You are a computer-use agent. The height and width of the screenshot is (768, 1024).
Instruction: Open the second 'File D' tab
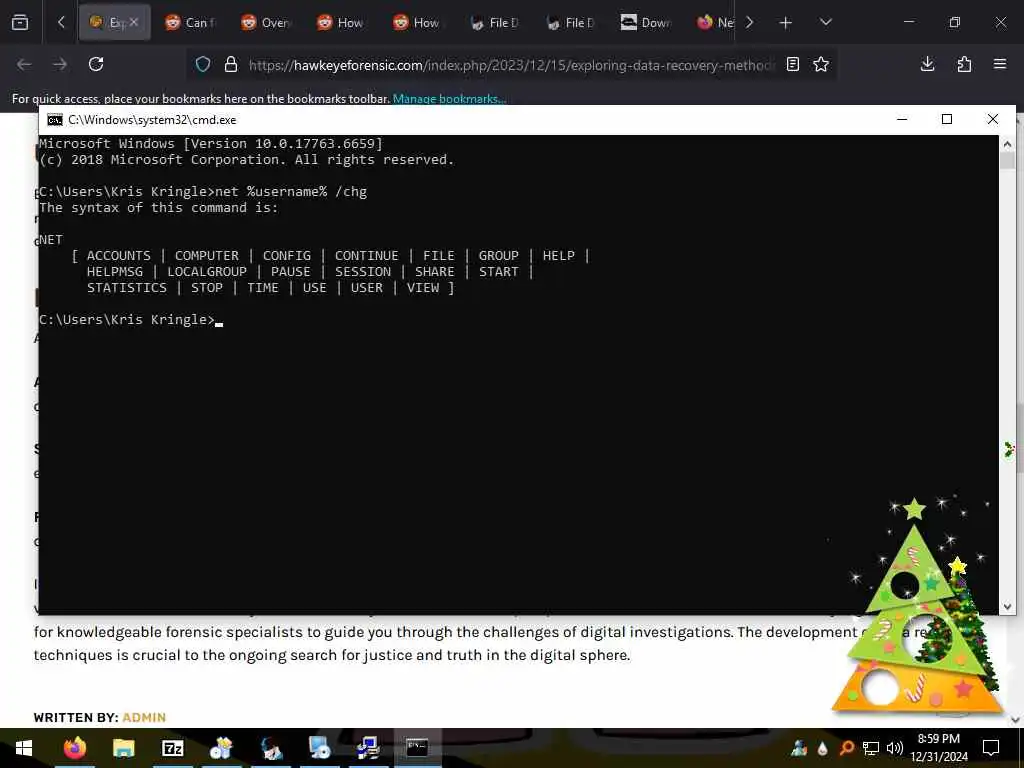[569, 23]
